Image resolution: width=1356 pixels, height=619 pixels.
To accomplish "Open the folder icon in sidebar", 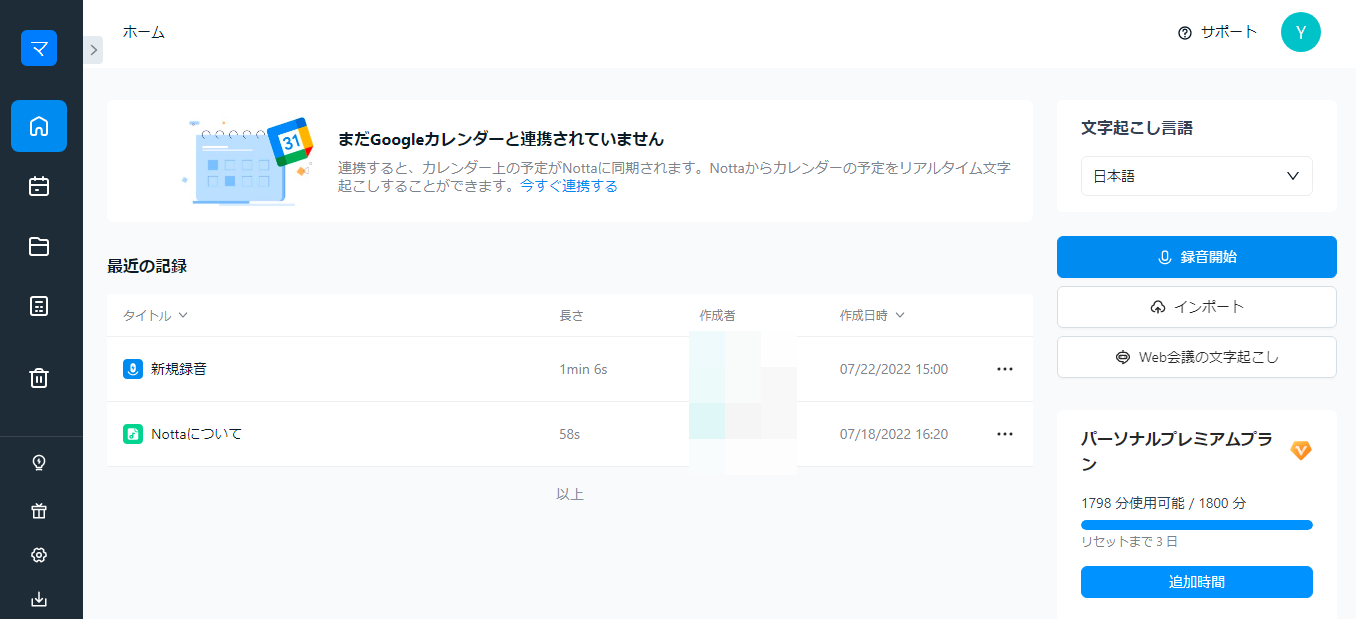I will 39,246.
